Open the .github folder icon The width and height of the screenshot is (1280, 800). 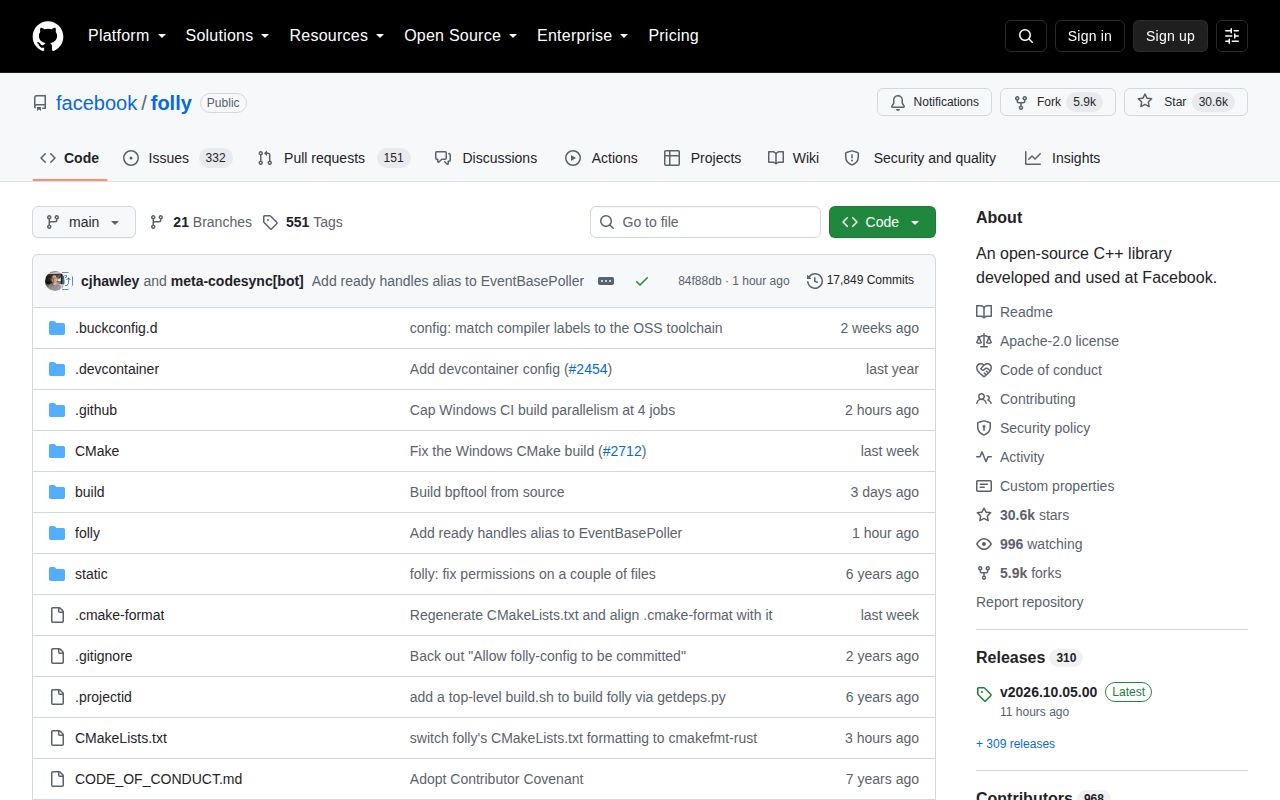point(57,410)
